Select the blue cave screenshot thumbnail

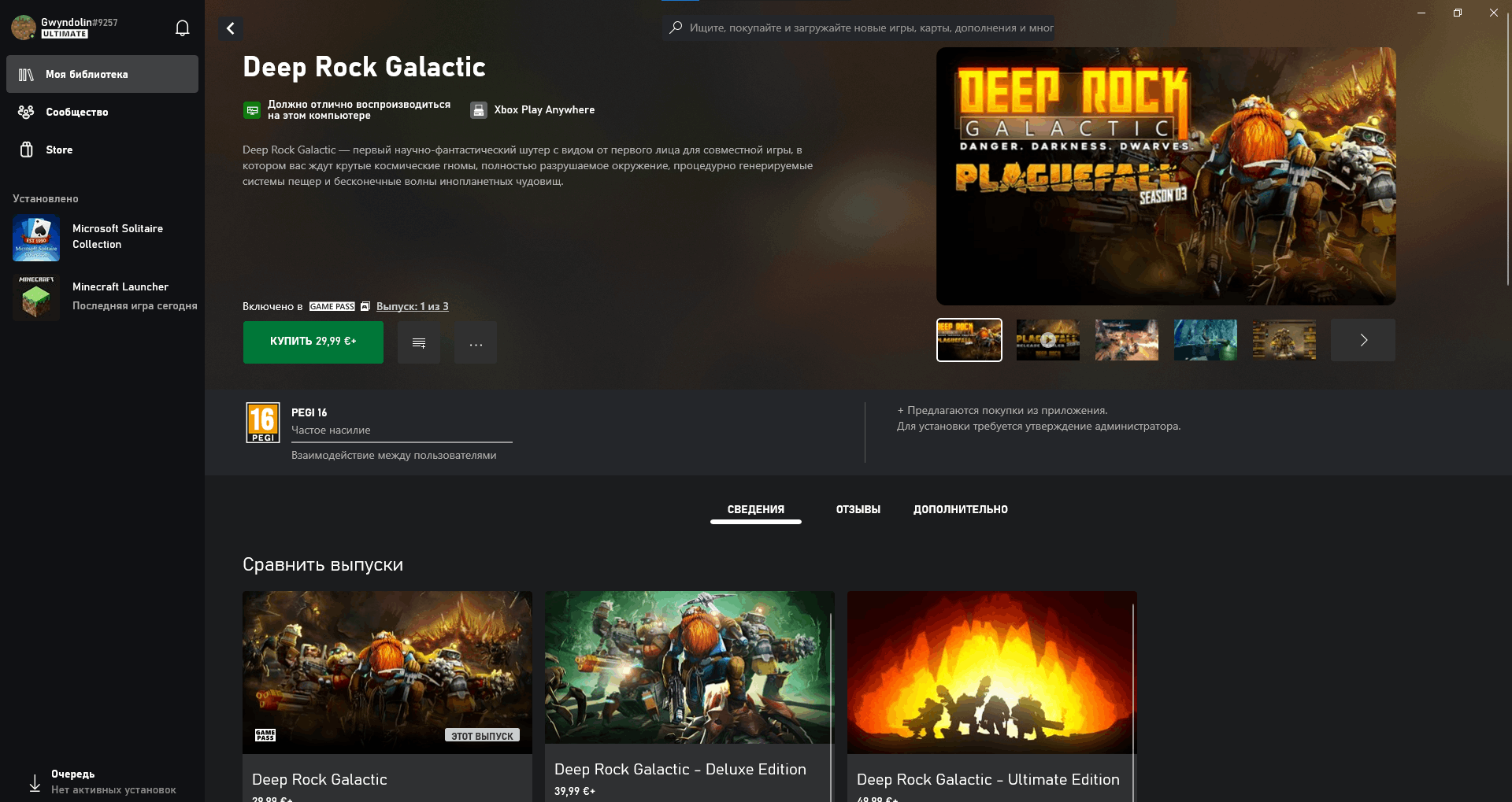click(x=1206, y=340)
